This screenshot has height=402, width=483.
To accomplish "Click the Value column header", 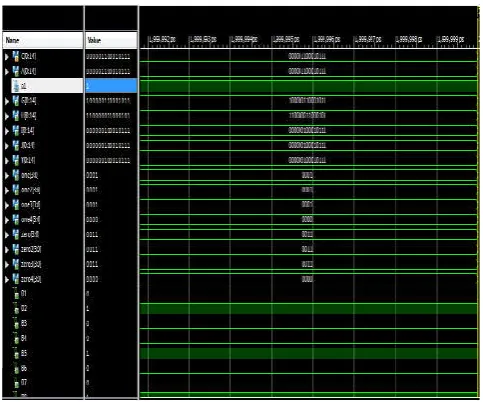I will point(111,40).
